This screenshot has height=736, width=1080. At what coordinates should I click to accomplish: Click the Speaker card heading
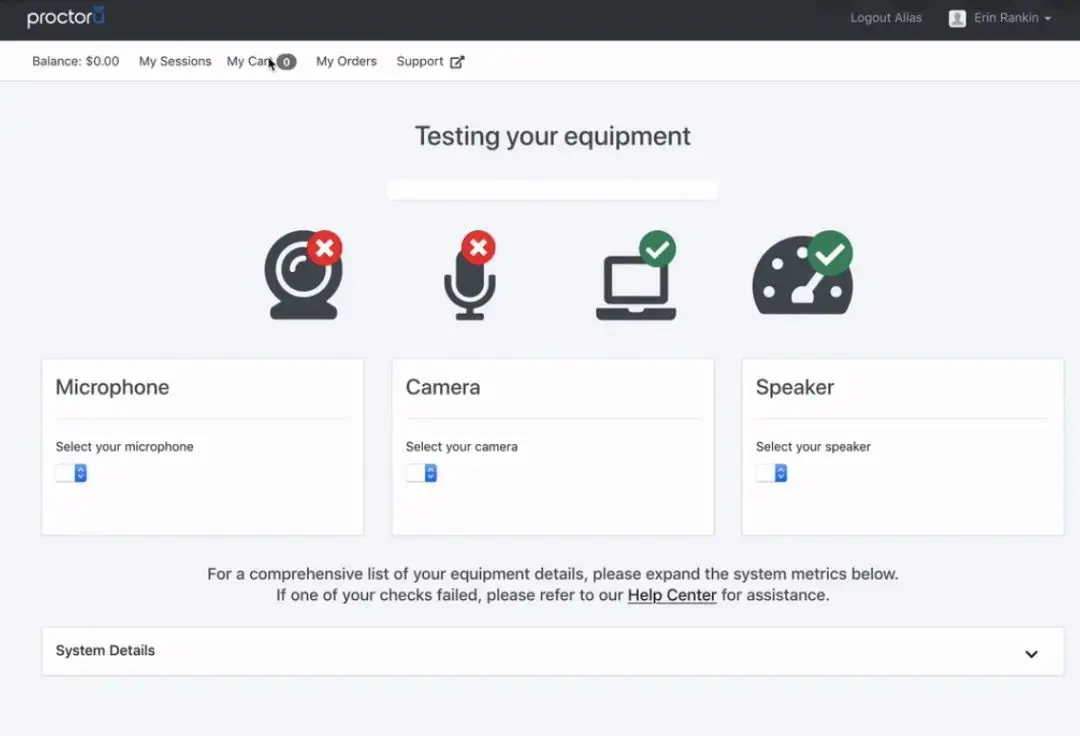795,387
